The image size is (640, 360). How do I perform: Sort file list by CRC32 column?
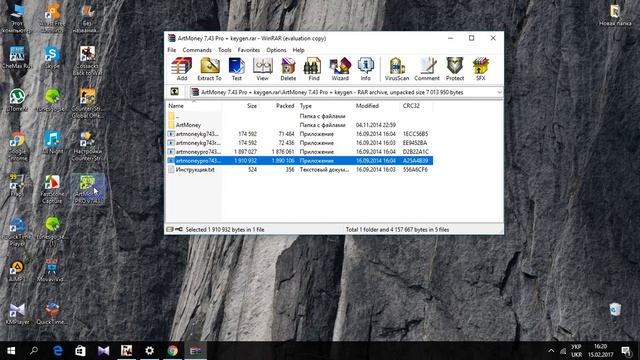coord(416,106)
